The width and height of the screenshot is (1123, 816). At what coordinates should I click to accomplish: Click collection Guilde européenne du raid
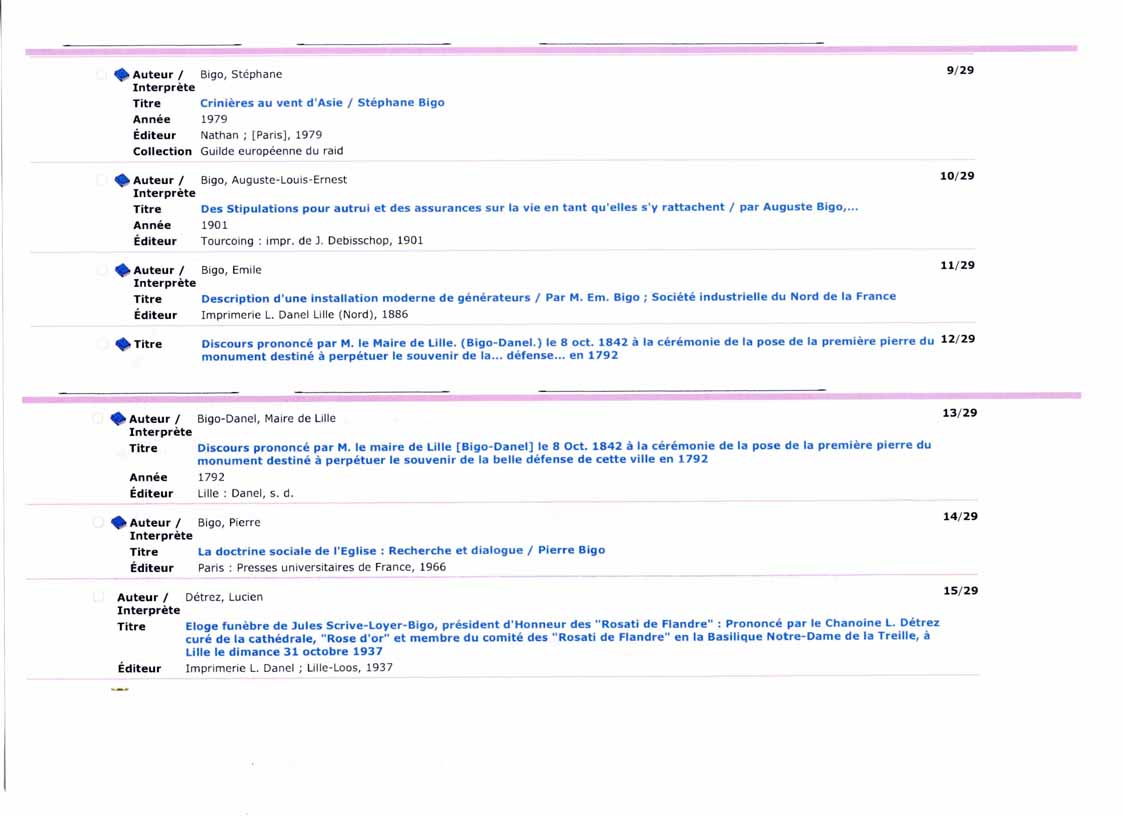pyautogui.click(x=271, y=151)
